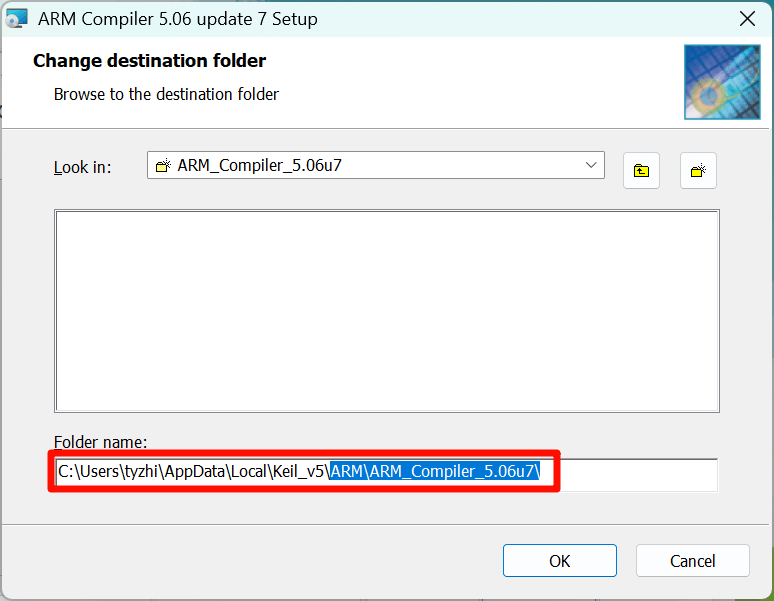The image size is (774, 601).
Task: Click inside the empty folder list pane
Action: coord(386,310)
